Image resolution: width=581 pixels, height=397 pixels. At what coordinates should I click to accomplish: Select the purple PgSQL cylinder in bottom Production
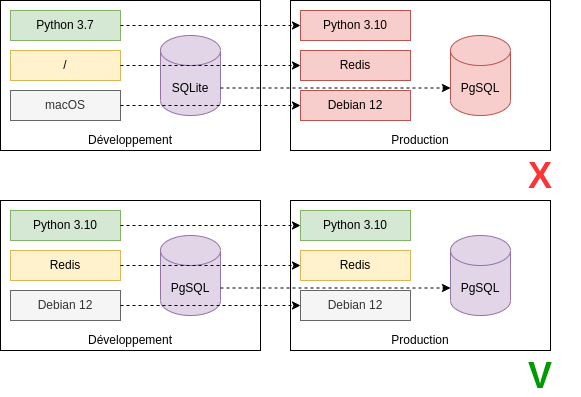[480, 275]
